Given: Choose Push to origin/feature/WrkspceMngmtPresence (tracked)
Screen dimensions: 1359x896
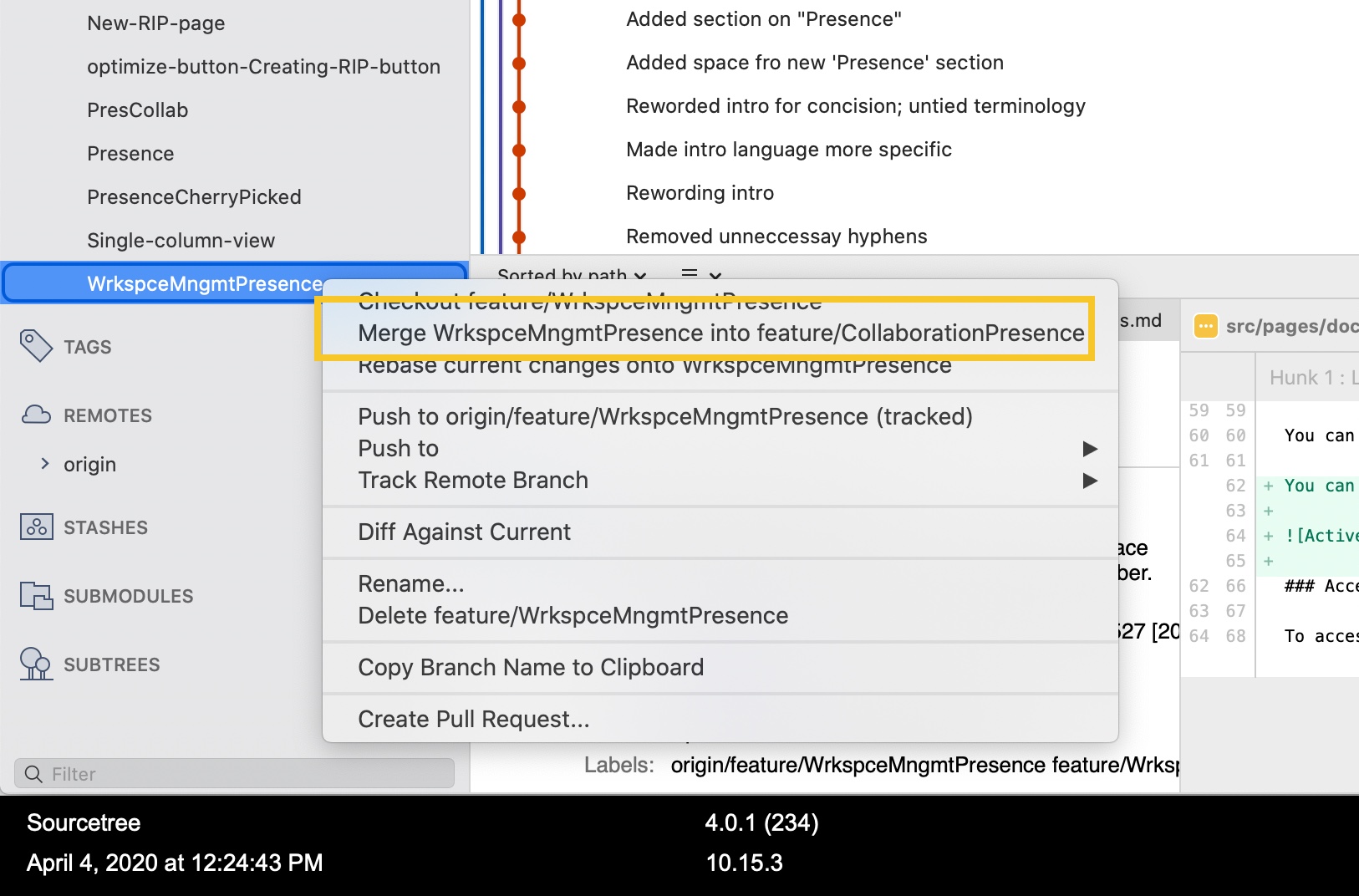Looking at the screenshot, I should (x=720, y=416).
